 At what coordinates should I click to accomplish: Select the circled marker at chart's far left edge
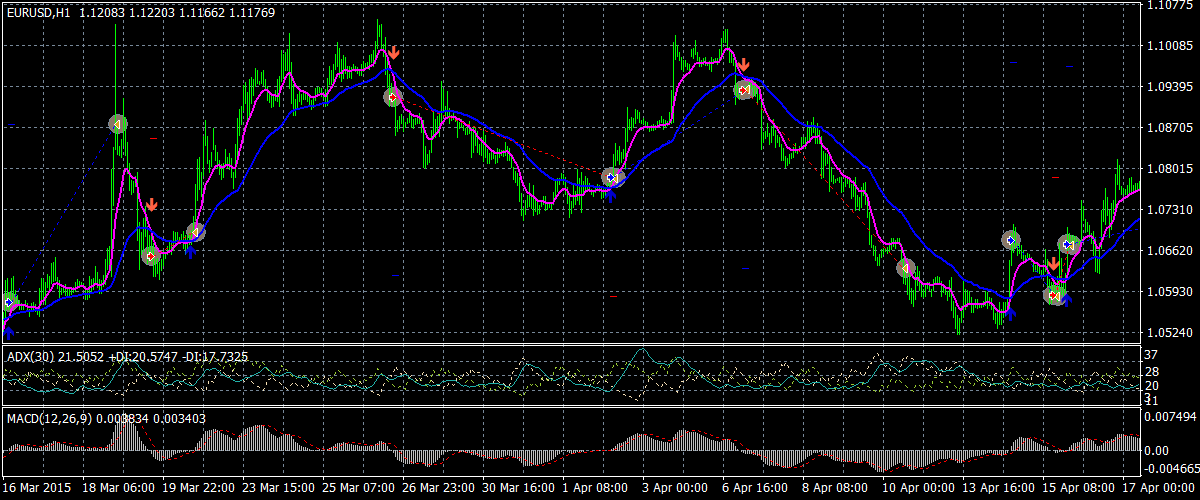coord(9,302)
